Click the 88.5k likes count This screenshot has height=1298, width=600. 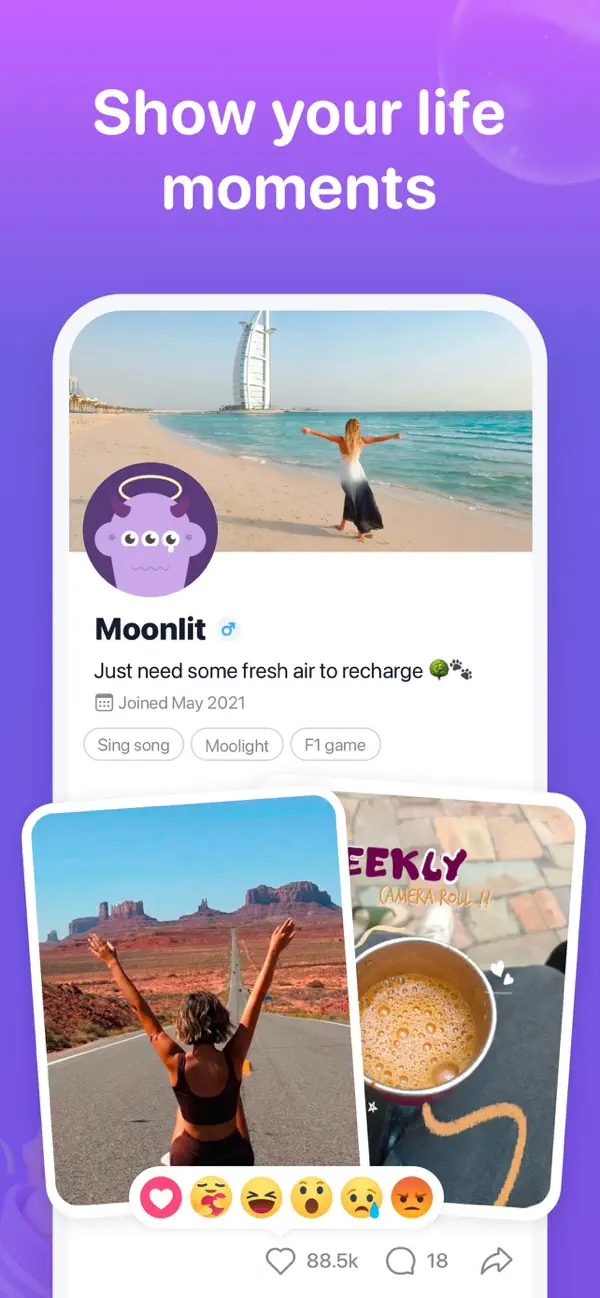(332, 1261)
